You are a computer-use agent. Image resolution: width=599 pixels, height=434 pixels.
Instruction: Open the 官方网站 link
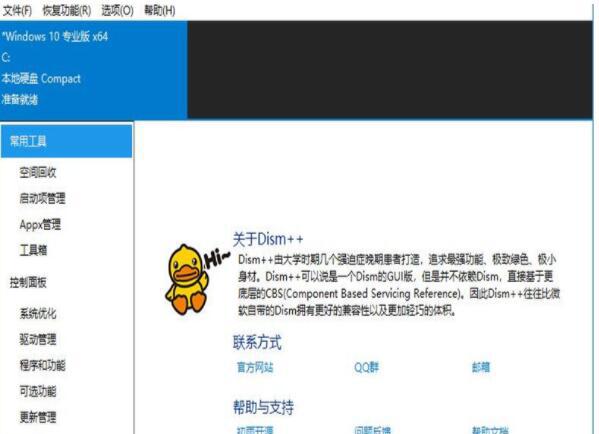(x=255, y=368)
